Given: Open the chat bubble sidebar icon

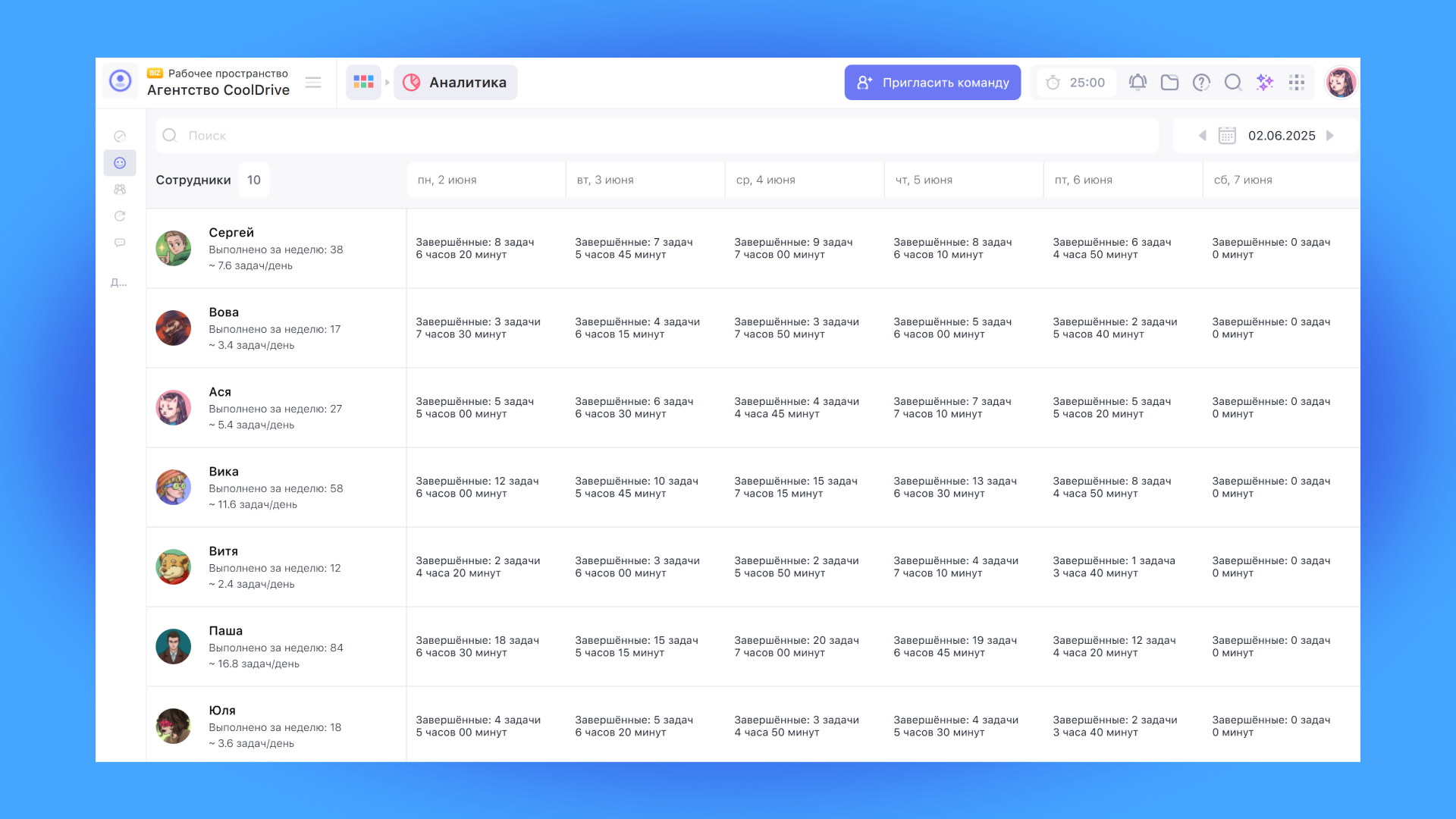Looking at the screenshot, I should coord(120,243).
